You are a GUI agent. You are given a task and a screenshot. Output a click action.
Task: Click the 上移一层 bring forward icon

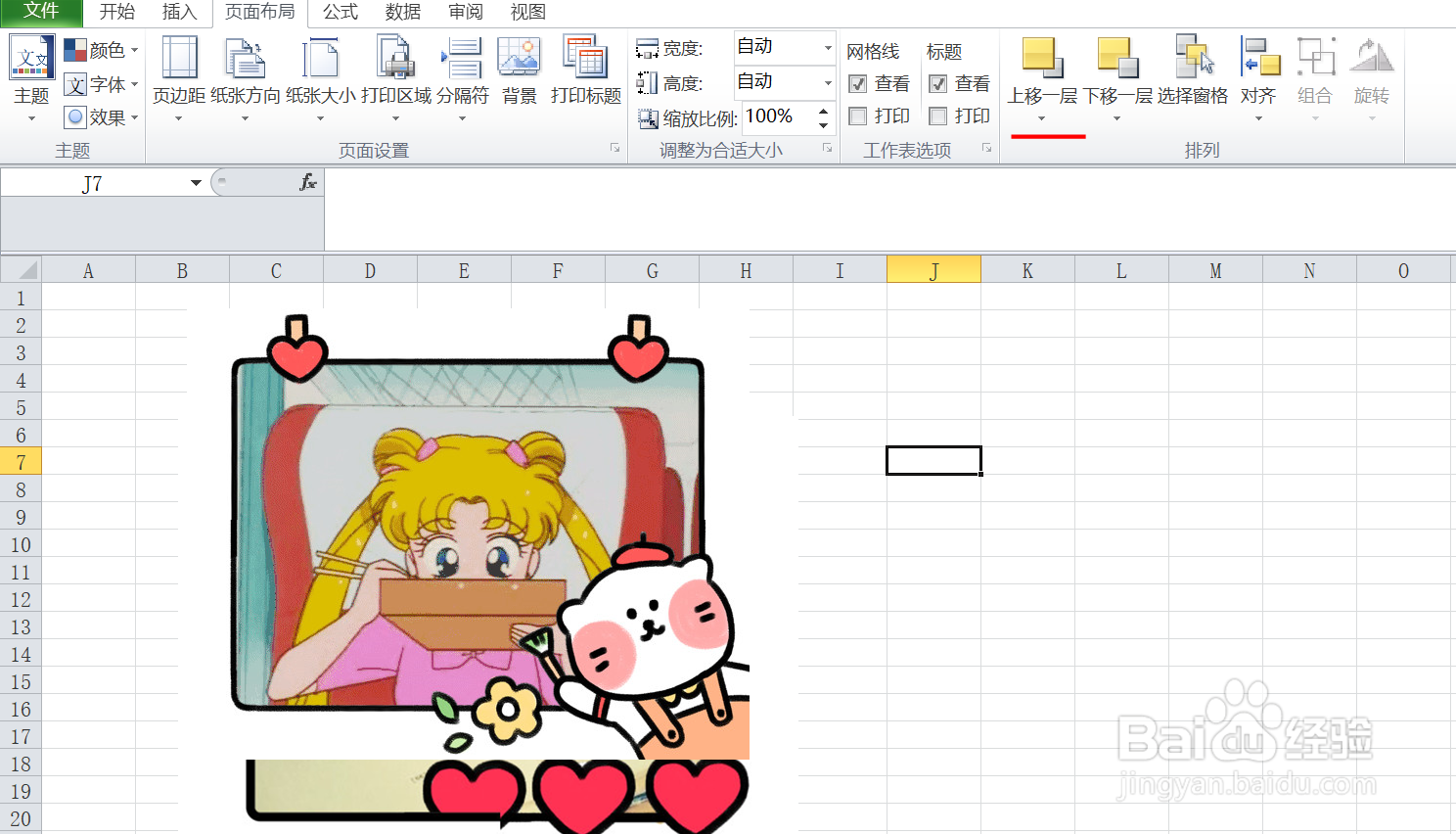click(1042, 58)
